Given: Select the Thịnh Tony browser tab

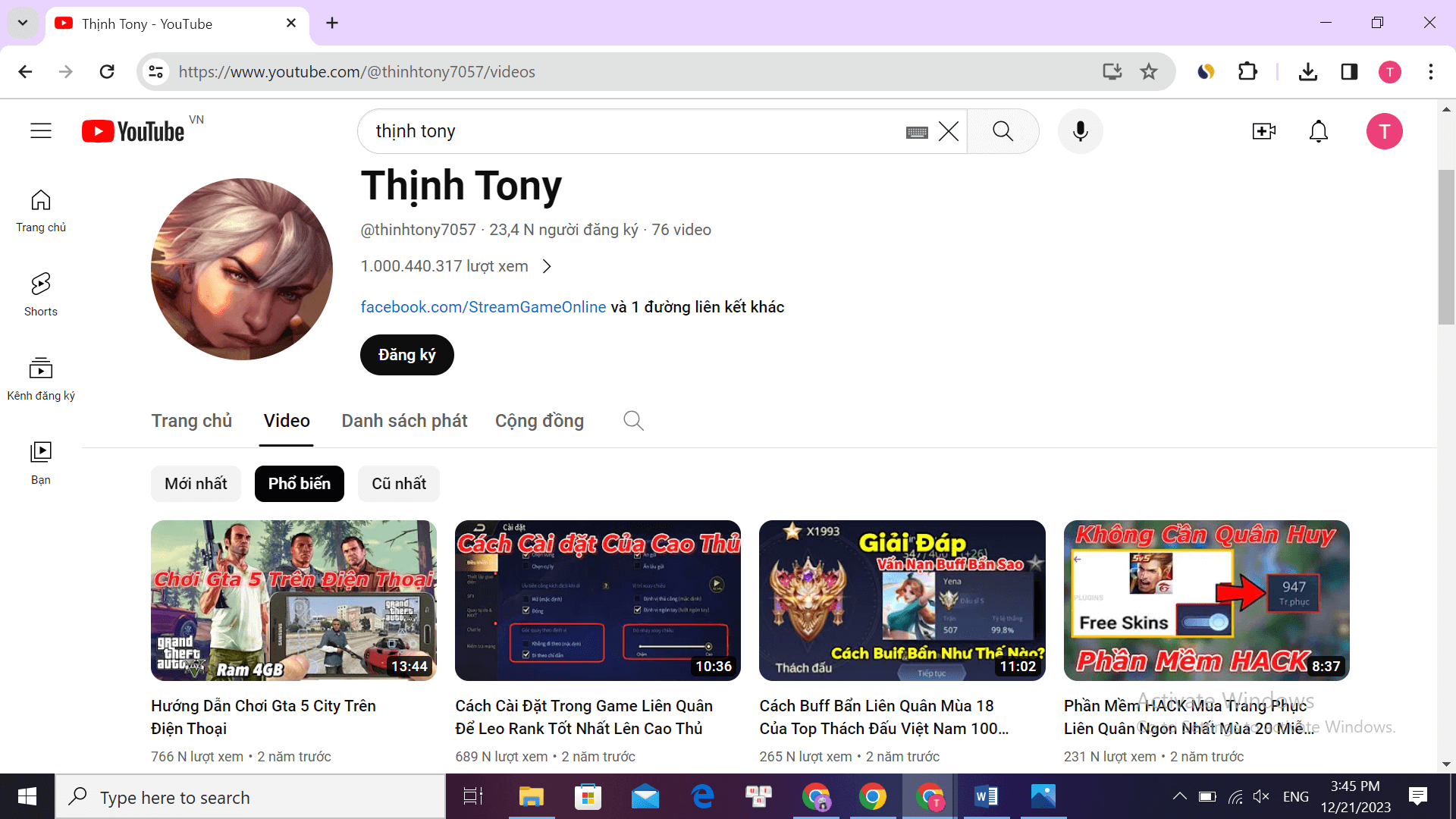Looking at the screenshot, I should 176,24.
